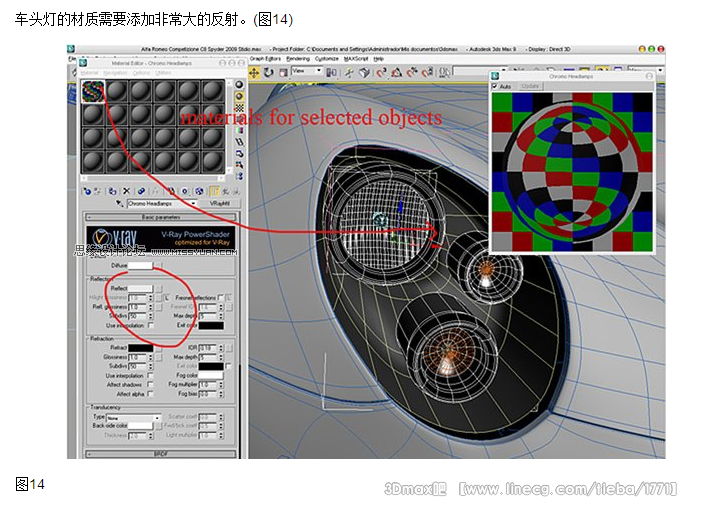
Task: Toggle the Backlight icon in Material Editor
Action: pos(240,96)
